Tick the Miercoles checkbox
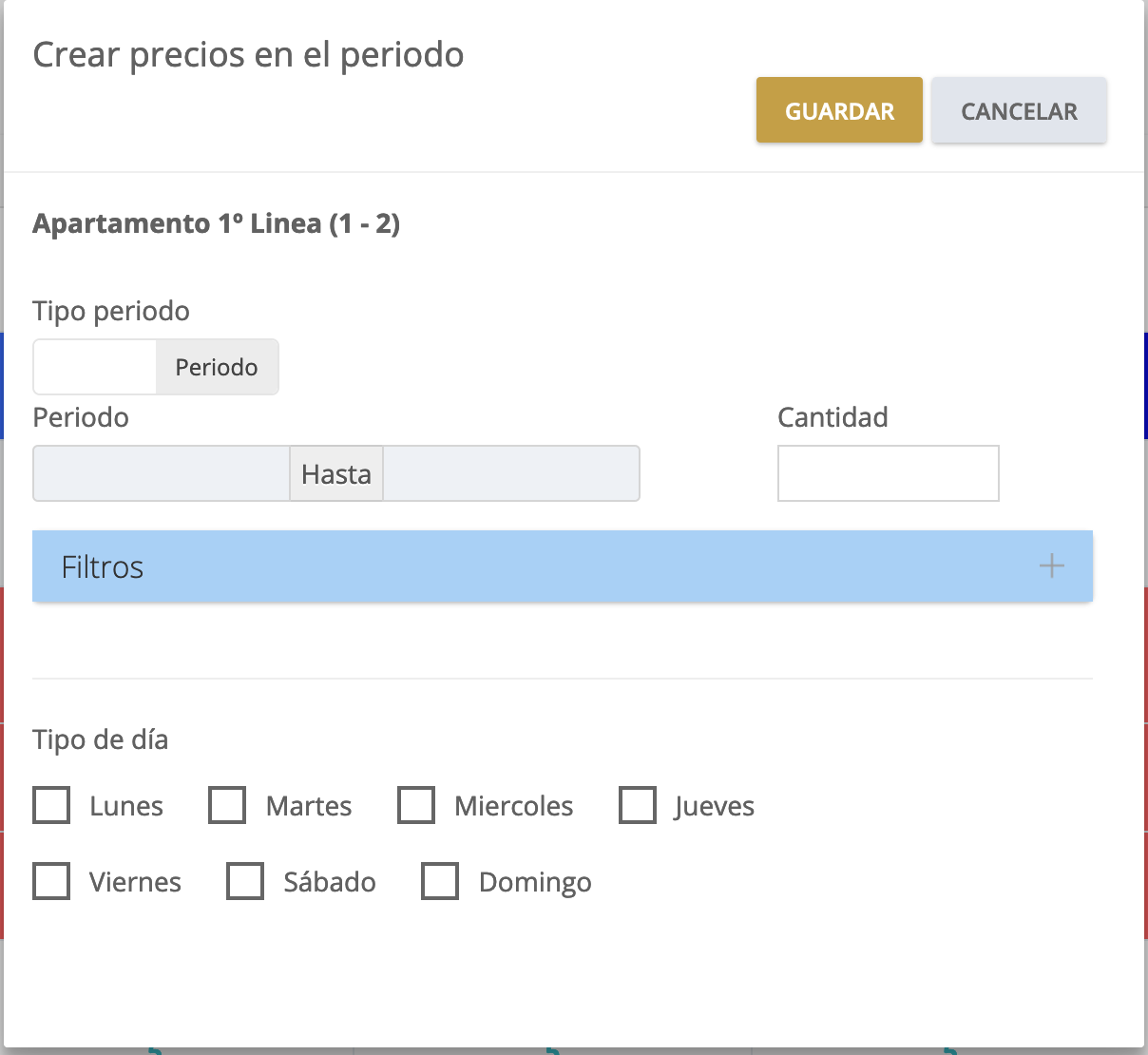1148x1055 pixels. [416, 805]
